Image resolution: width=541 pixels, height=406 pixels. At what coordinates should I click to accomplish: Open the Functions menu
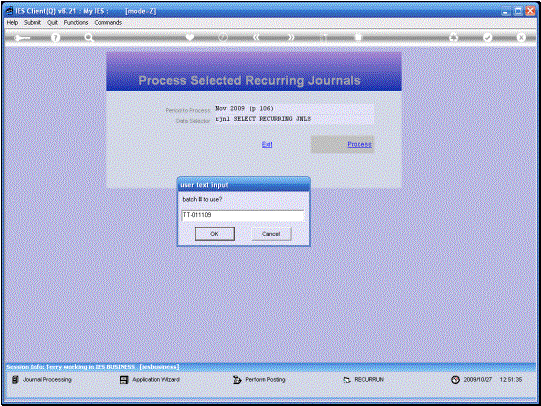(76, 22)
